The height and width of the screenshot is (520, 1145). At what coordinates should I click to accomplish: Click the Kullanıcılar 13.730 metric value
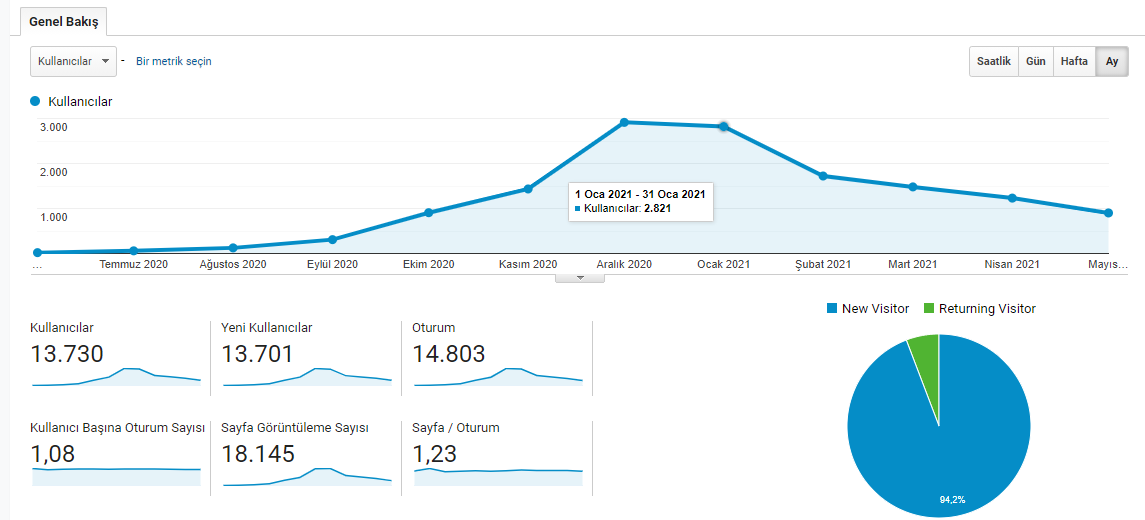pos(67,354)
